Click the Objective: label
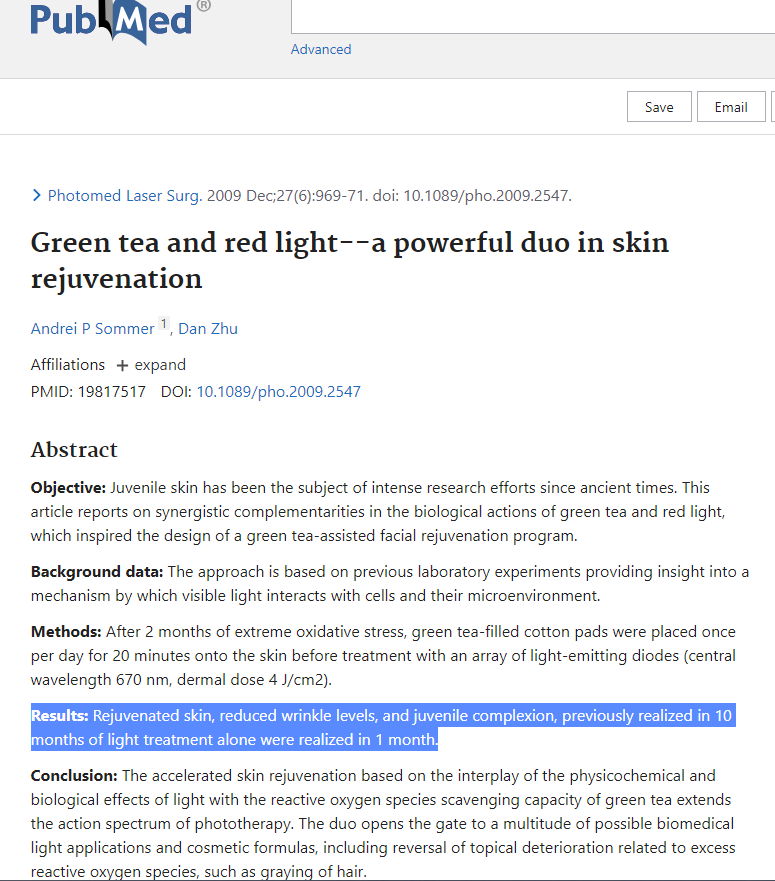Viewport: 775px width, 881px height. point(68,488)
